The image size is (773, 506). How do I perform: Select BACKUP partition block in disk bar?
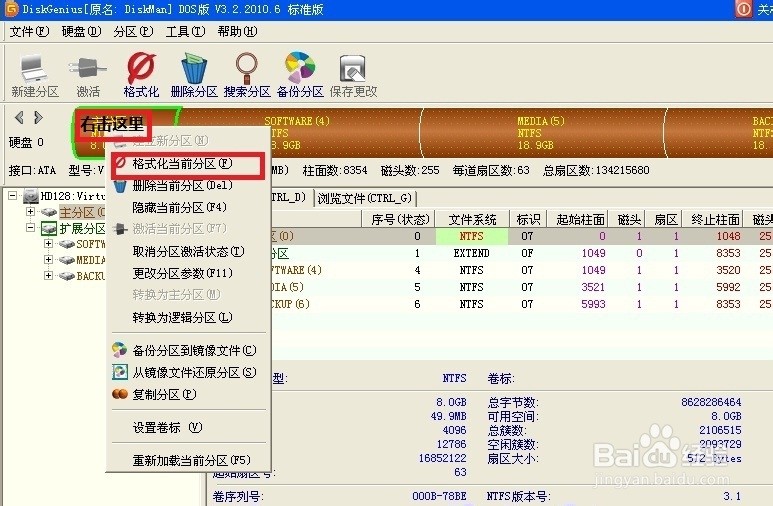click(720, 133)
